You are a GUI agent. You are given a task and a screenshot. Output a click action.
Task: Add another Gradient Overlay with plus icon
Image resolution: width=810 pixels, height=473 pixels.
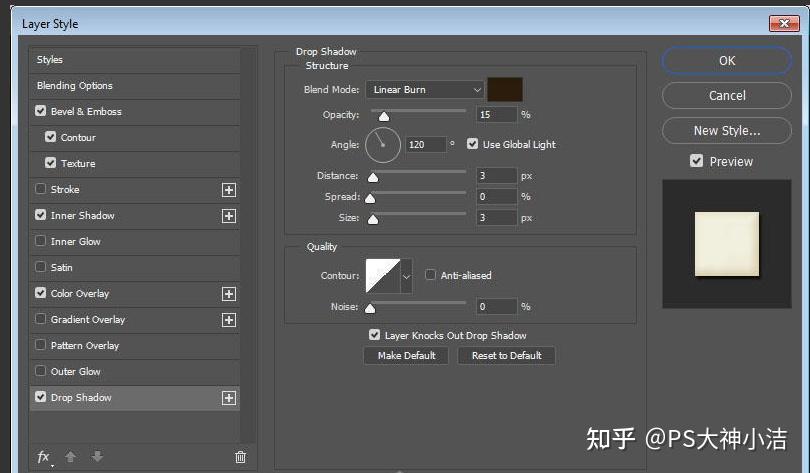pyautogui.click(x=229, y=320)
